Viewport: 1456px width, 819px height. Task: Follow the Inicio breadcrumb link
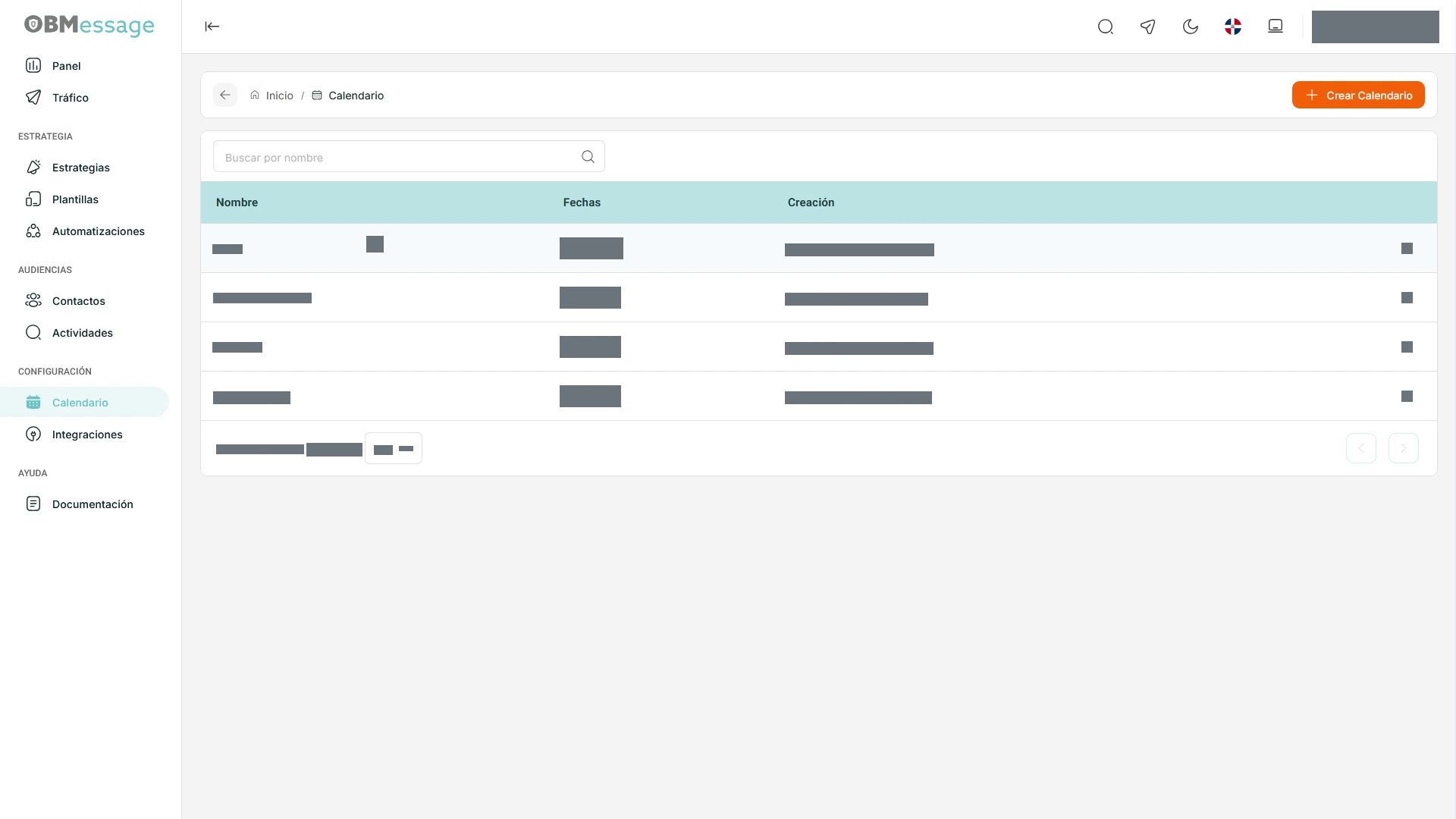271,96
